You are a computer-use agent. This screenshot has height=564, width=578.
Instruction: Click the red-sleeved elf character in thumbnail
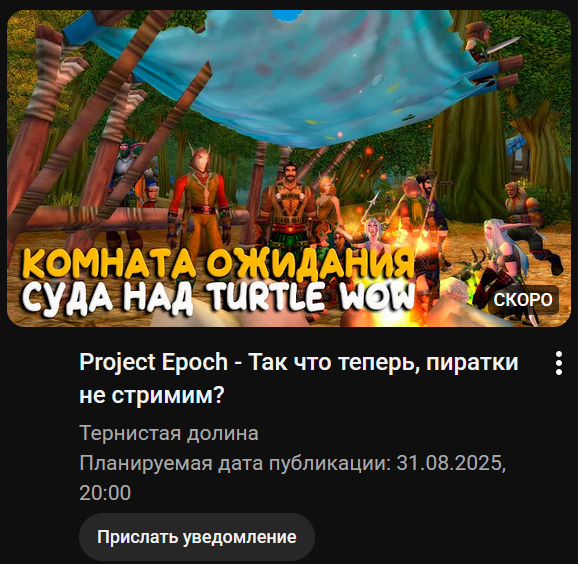pyautogui.click(x=199, y=197)
